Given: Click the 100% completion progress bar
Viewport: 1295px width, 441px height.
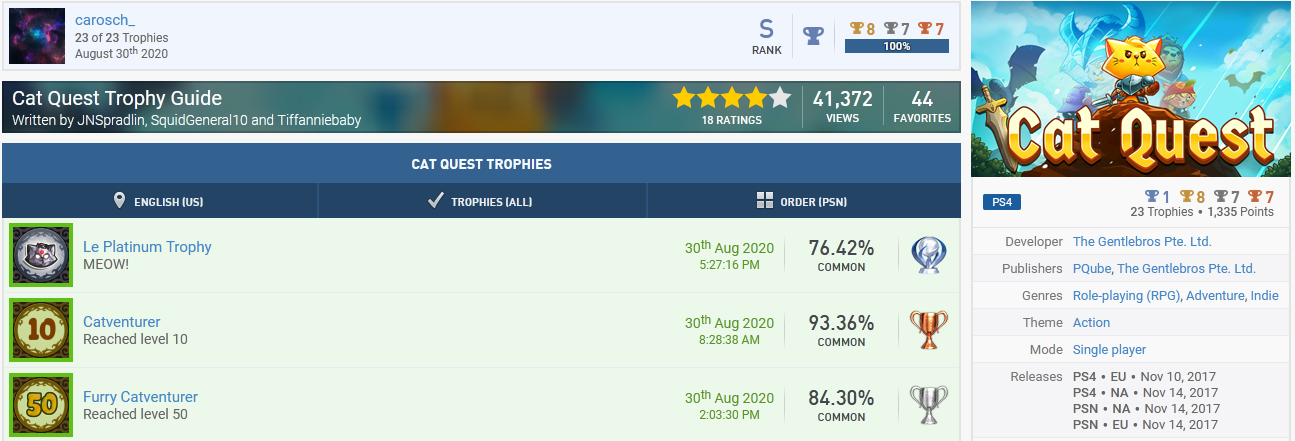Looking at the screenshot, I should tap(897, 46).
